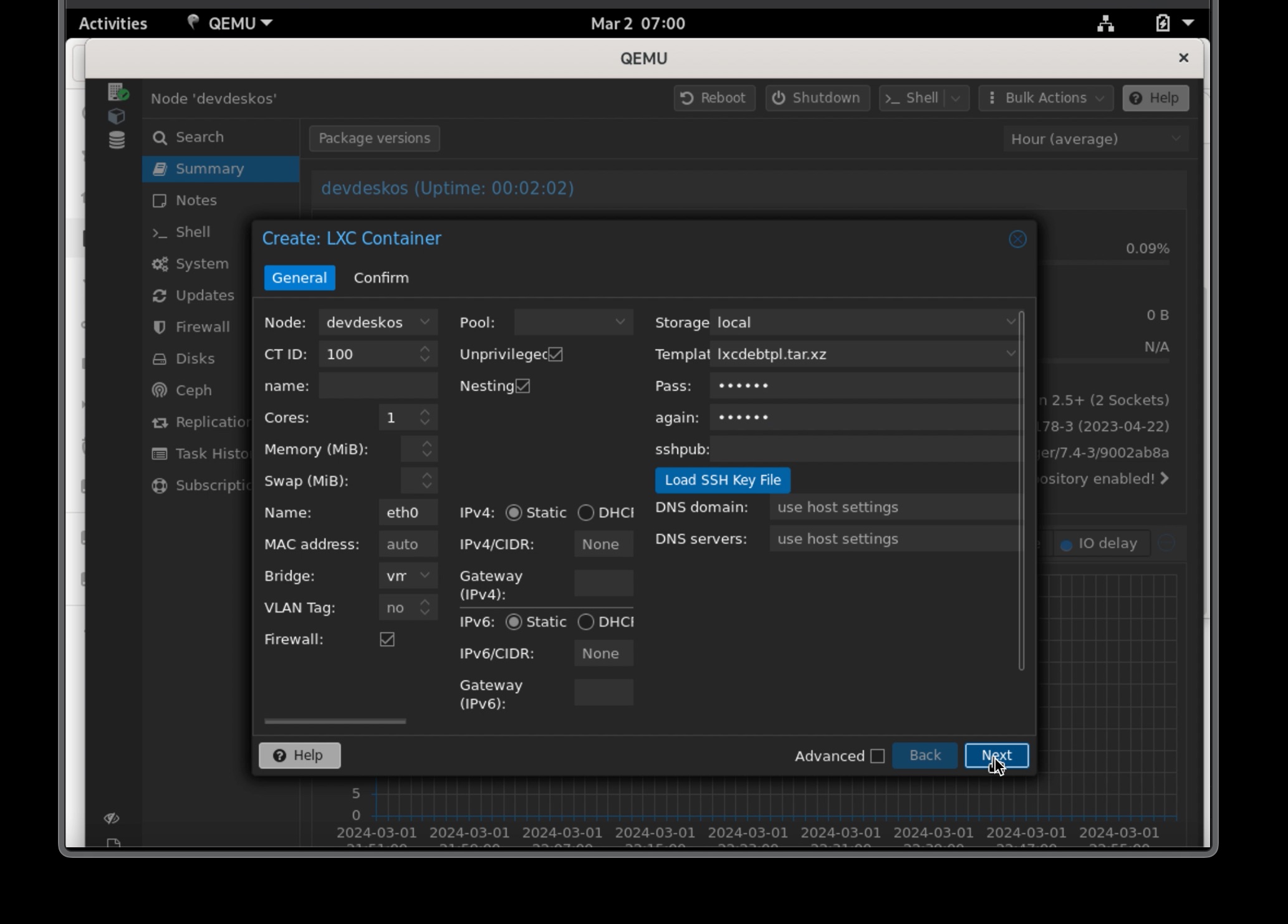Select IPv4 Static radio button
The height and width of the screenshot is (924, 1288).
coord(513,512)
